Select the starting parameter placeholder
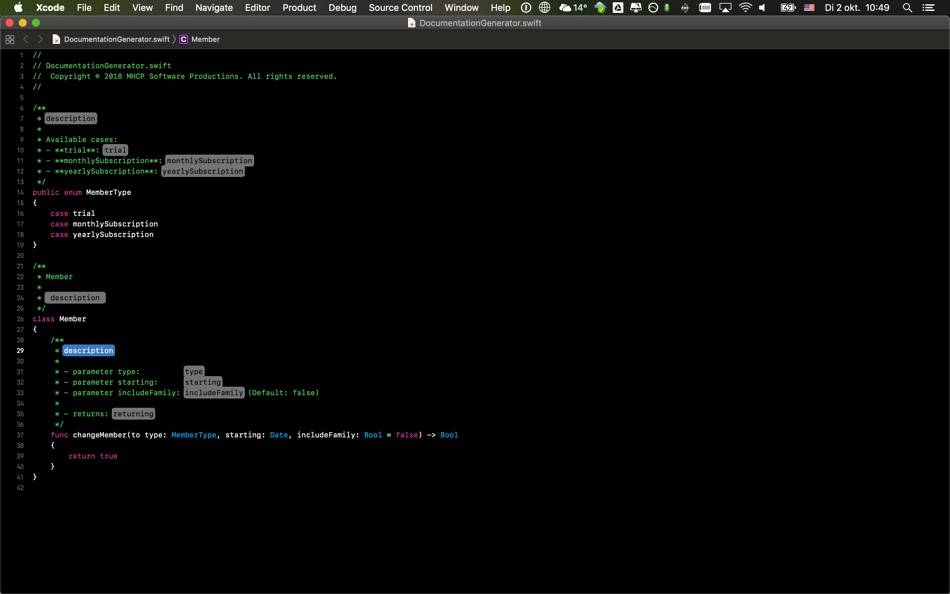 tap(203, 382)
